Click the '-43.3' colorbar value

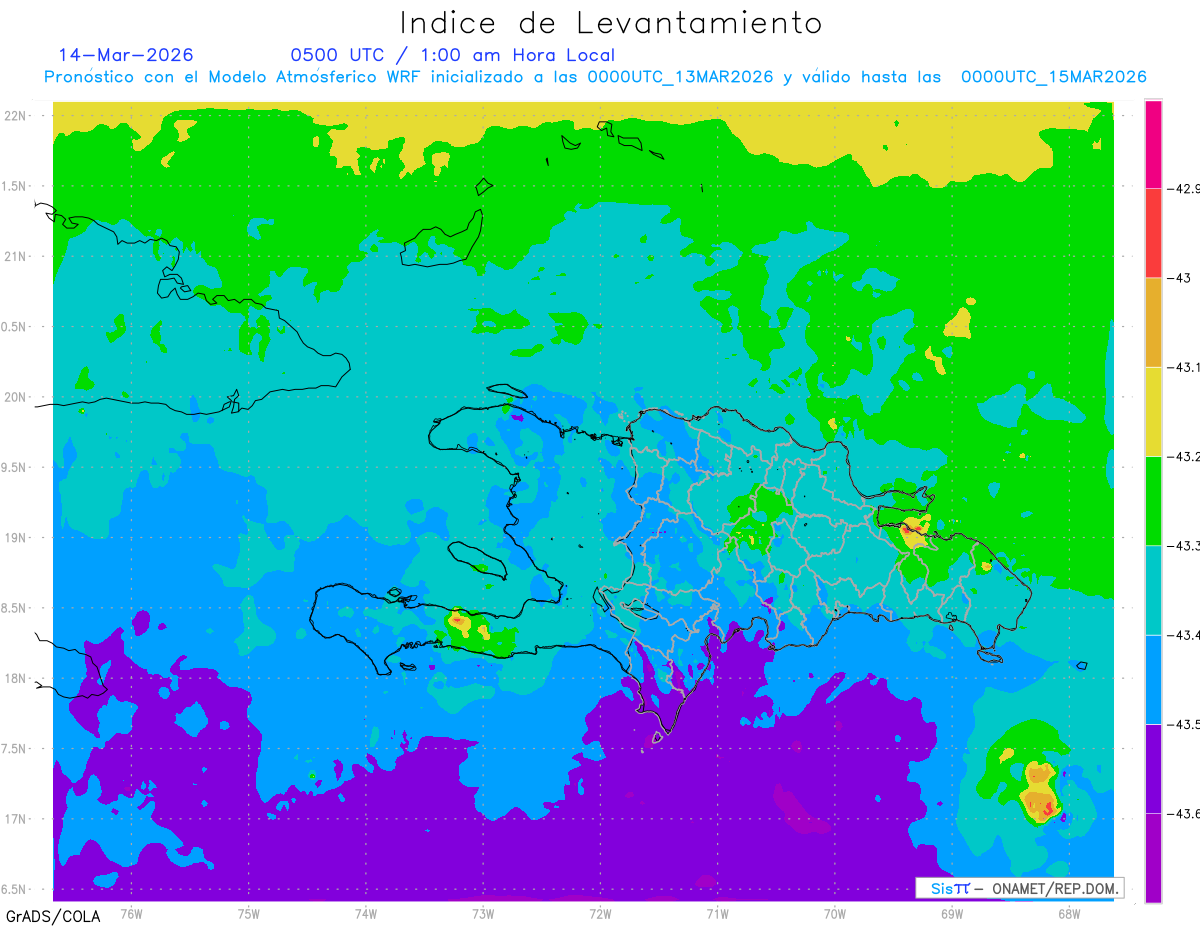1184,546
